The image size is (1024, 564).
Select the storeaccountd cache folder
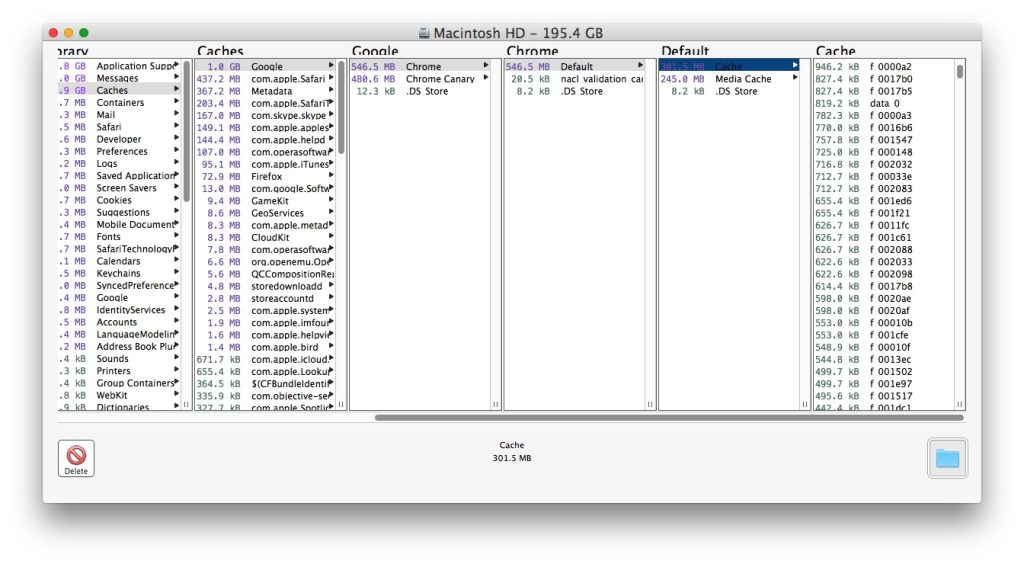[x=266, y=298]
